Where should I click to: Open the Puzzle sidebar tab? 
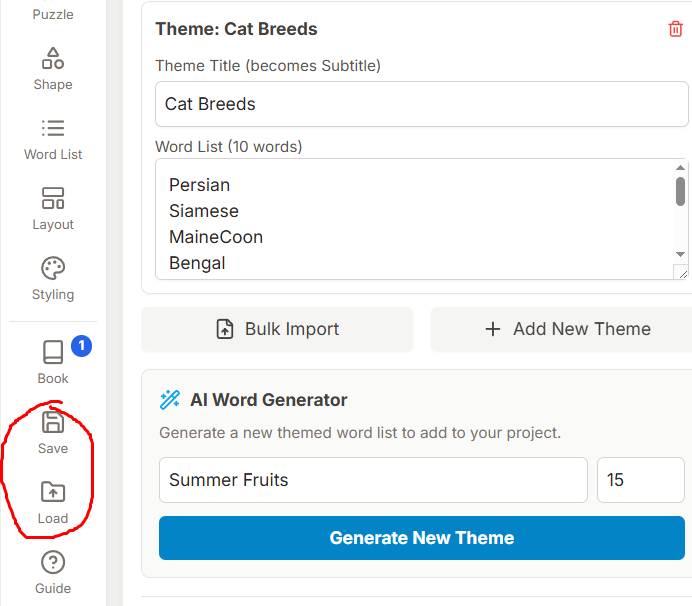pyautogui.click(x=53, y=14)
